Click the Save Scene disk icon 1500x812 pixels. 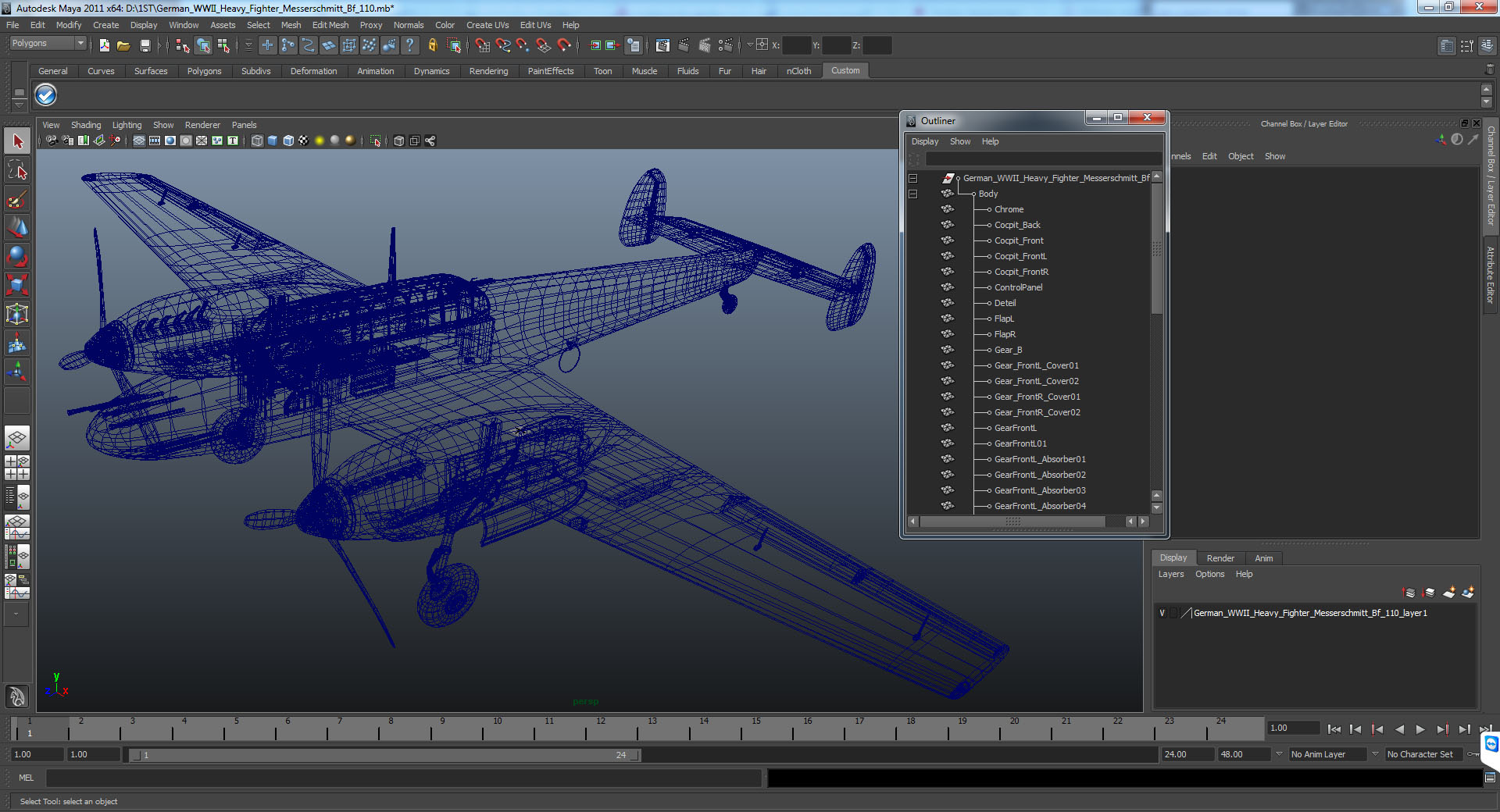(x=145, y=45)
